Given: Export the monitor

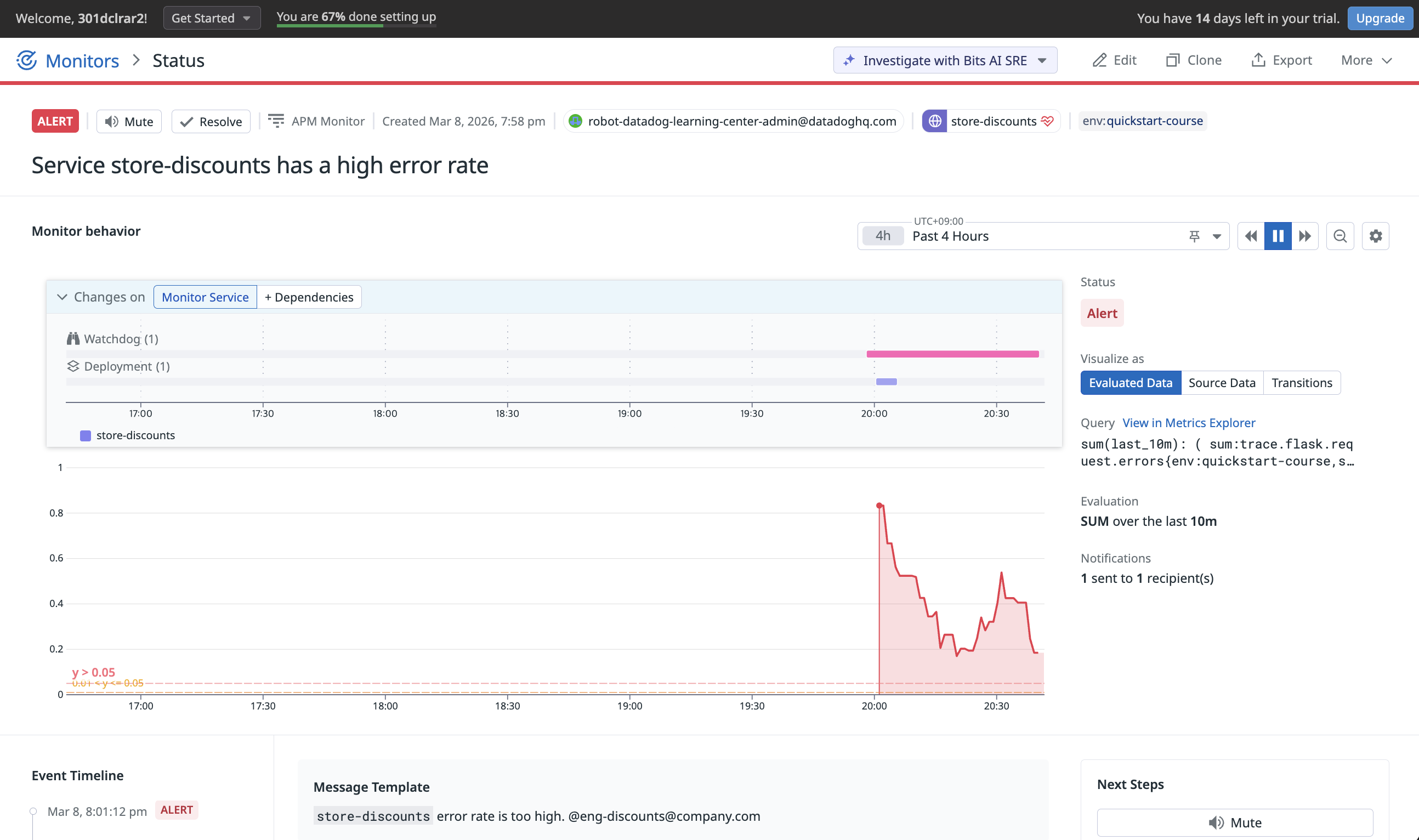Looking at the screenshot, I should (1281, 60).
